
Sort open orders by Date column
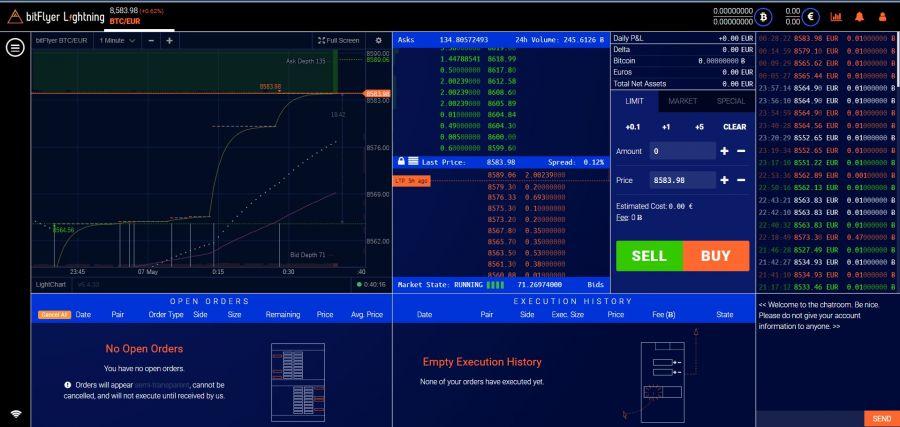click(x=83, y=315)
